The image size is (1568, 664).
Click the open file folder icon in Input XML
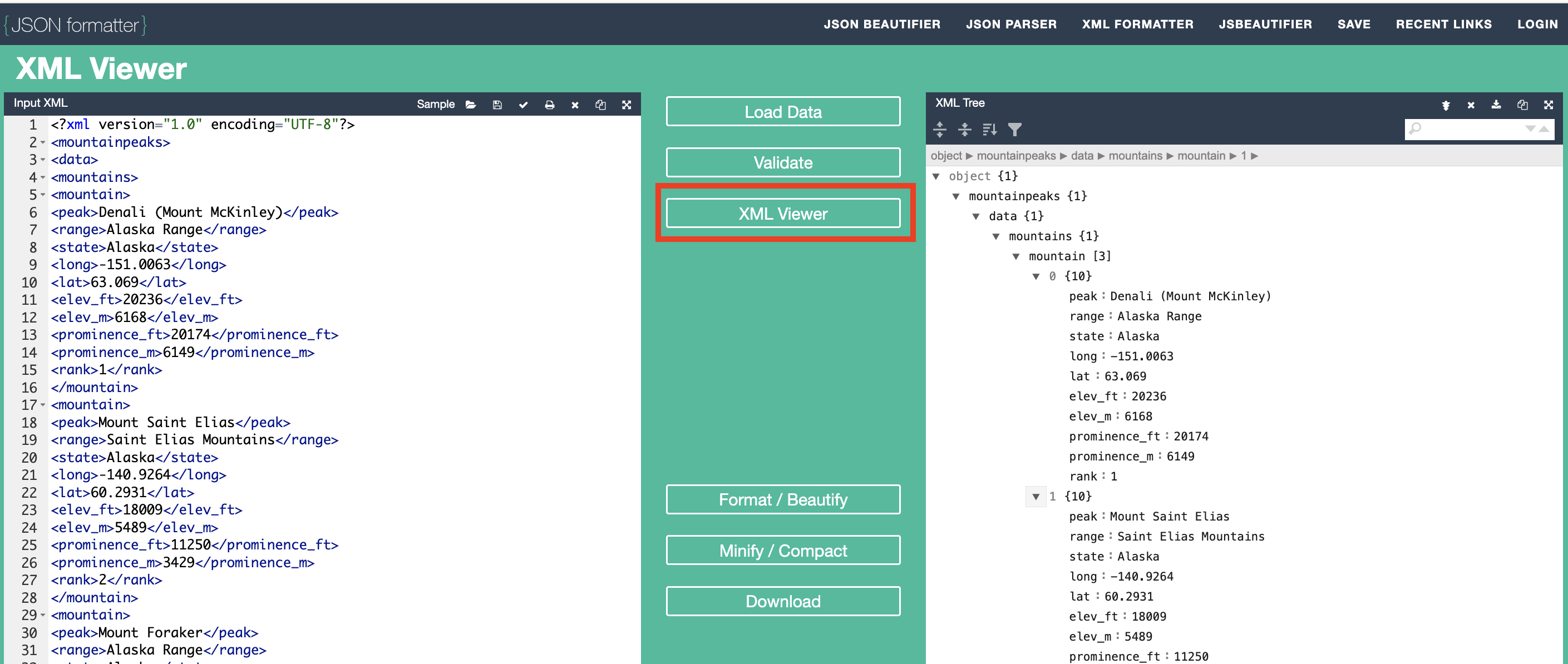point(471,105)
